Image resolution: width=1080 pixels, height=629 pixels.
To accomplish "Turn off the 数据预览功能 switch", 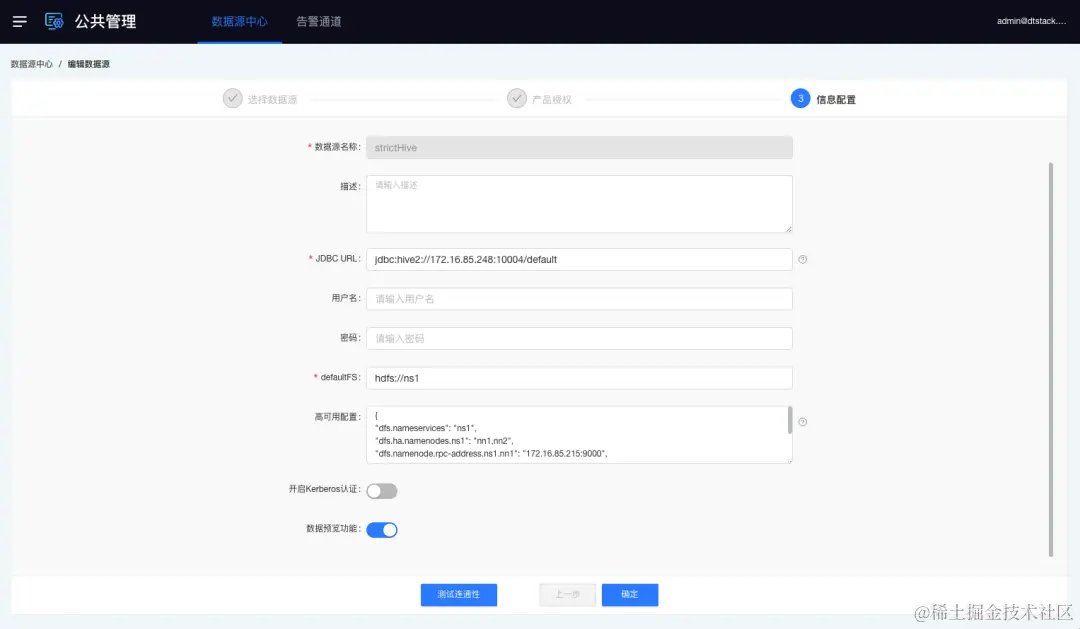I will [382, 530].
